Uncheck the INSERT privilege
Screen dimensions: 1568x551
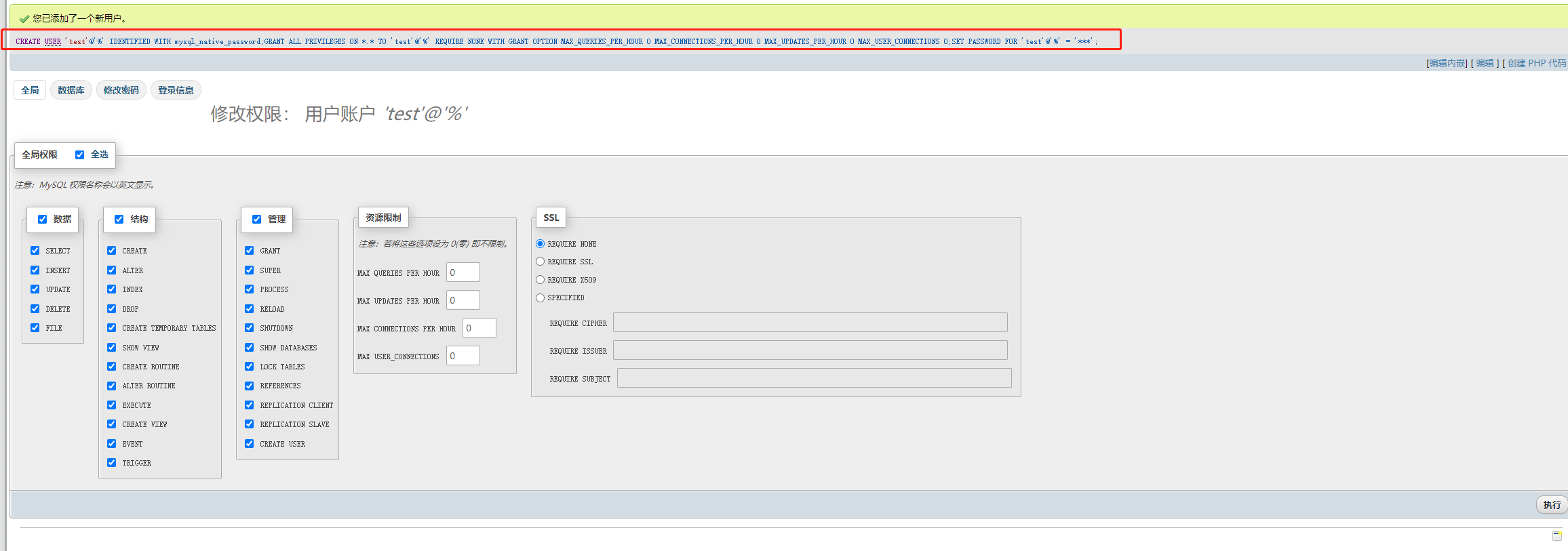(35, 270)
